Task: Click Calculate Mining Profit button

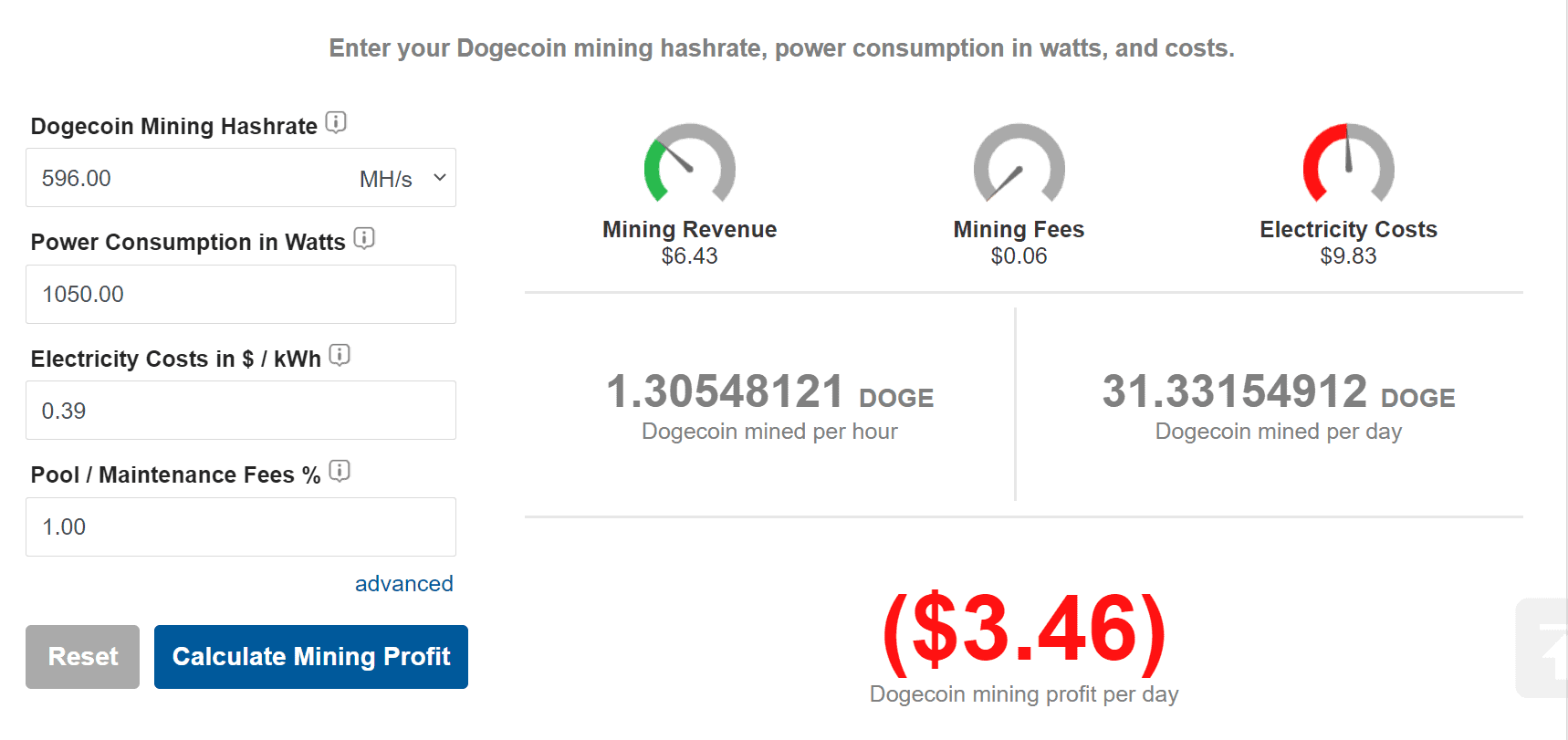Action: (x=311, y=657)
